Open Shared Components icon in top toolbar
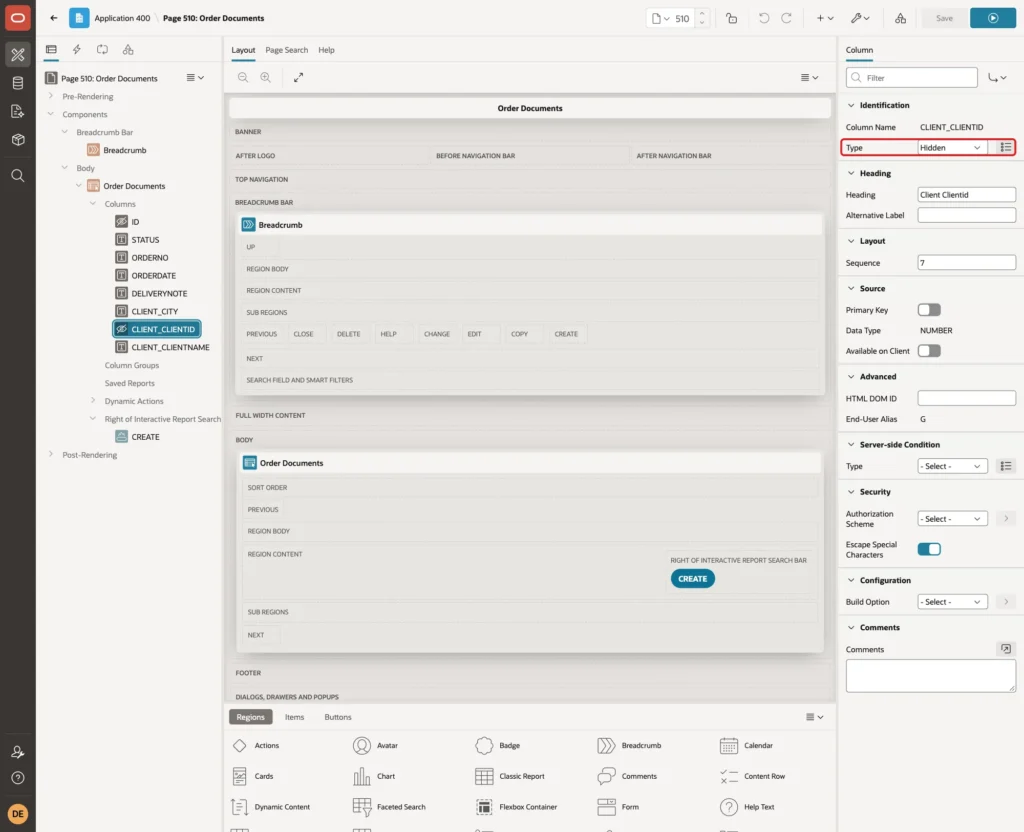 point(900,18)
